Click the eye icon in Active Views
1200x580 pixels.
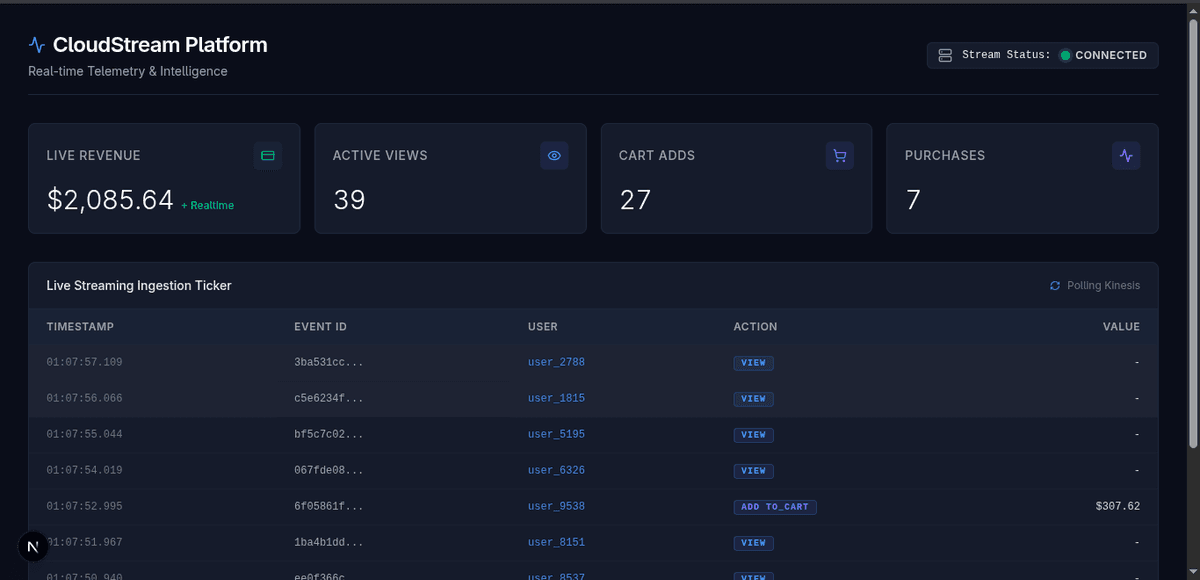[554, 156]
